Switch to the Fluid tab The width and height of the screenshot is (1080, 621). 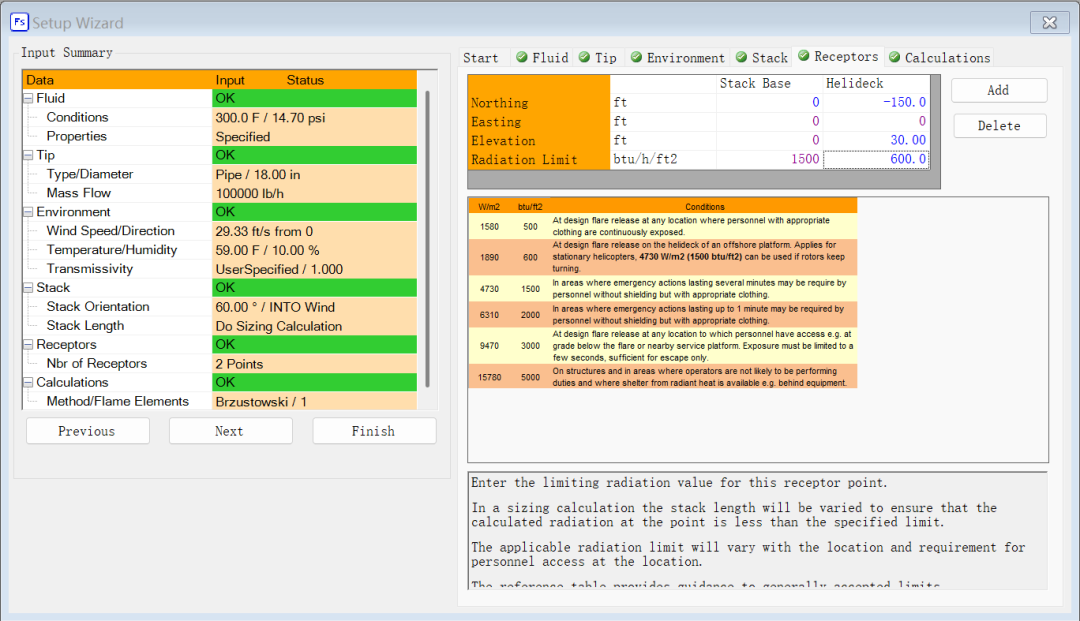click(x=542, y=58)
